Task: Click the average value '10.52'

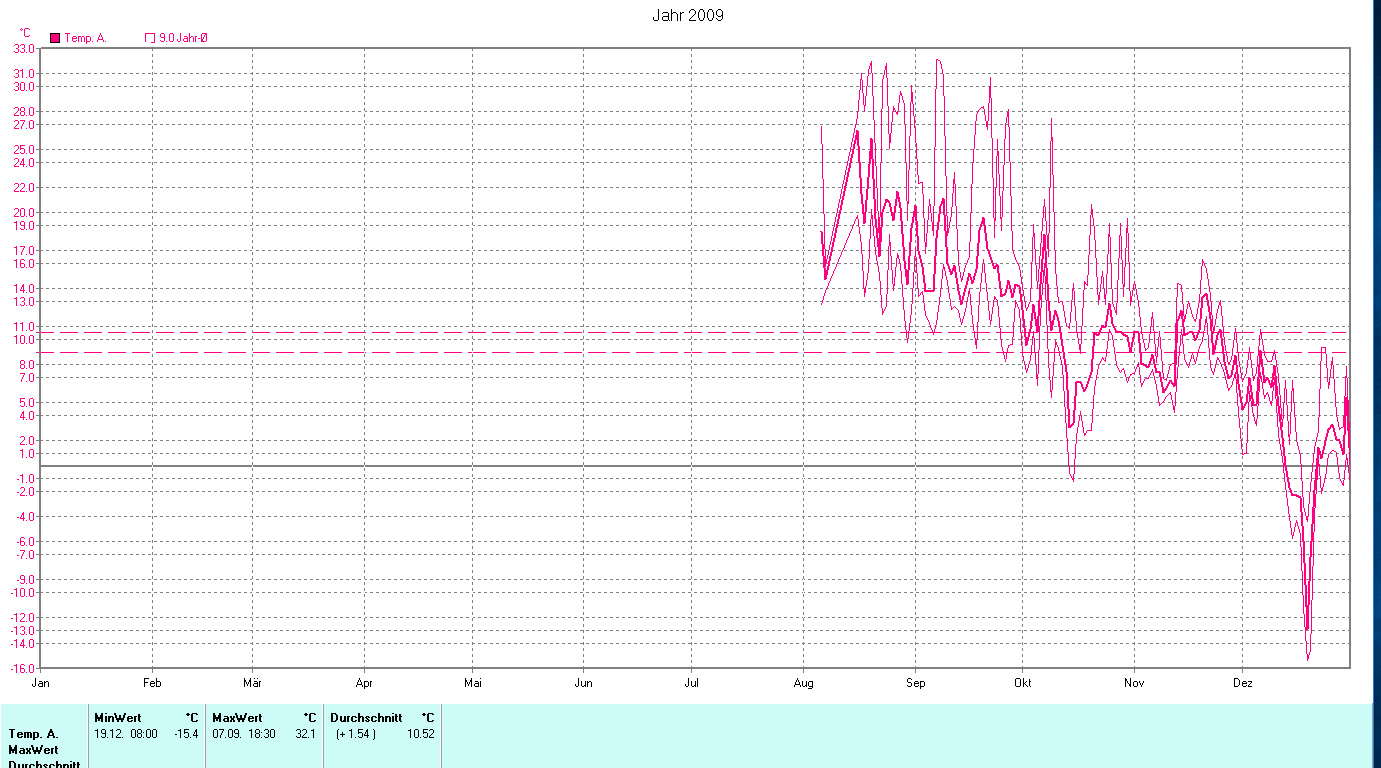Action: 421,734
